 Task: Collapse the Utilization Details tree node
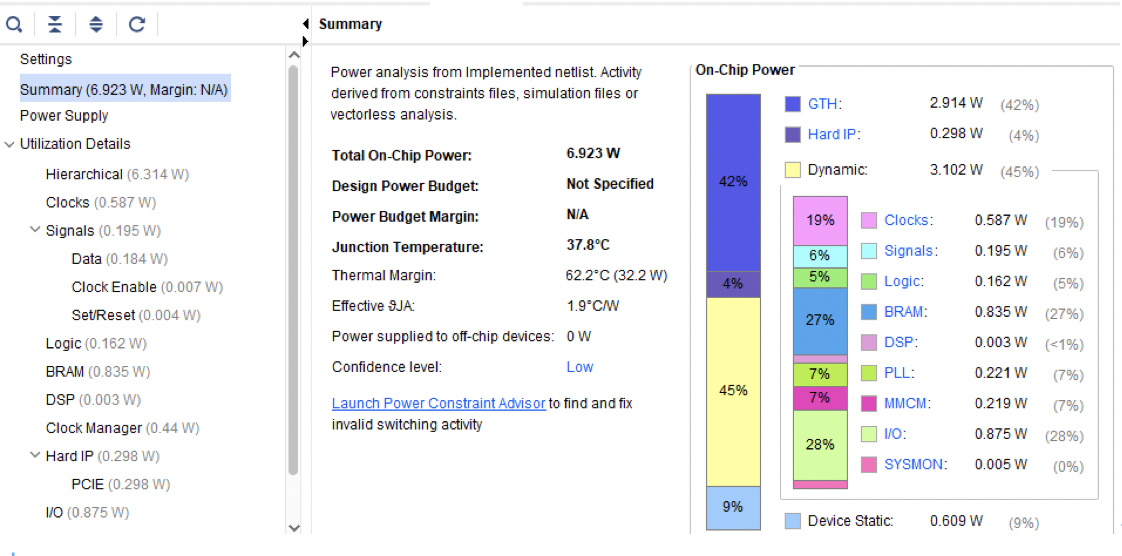(9, 145)
